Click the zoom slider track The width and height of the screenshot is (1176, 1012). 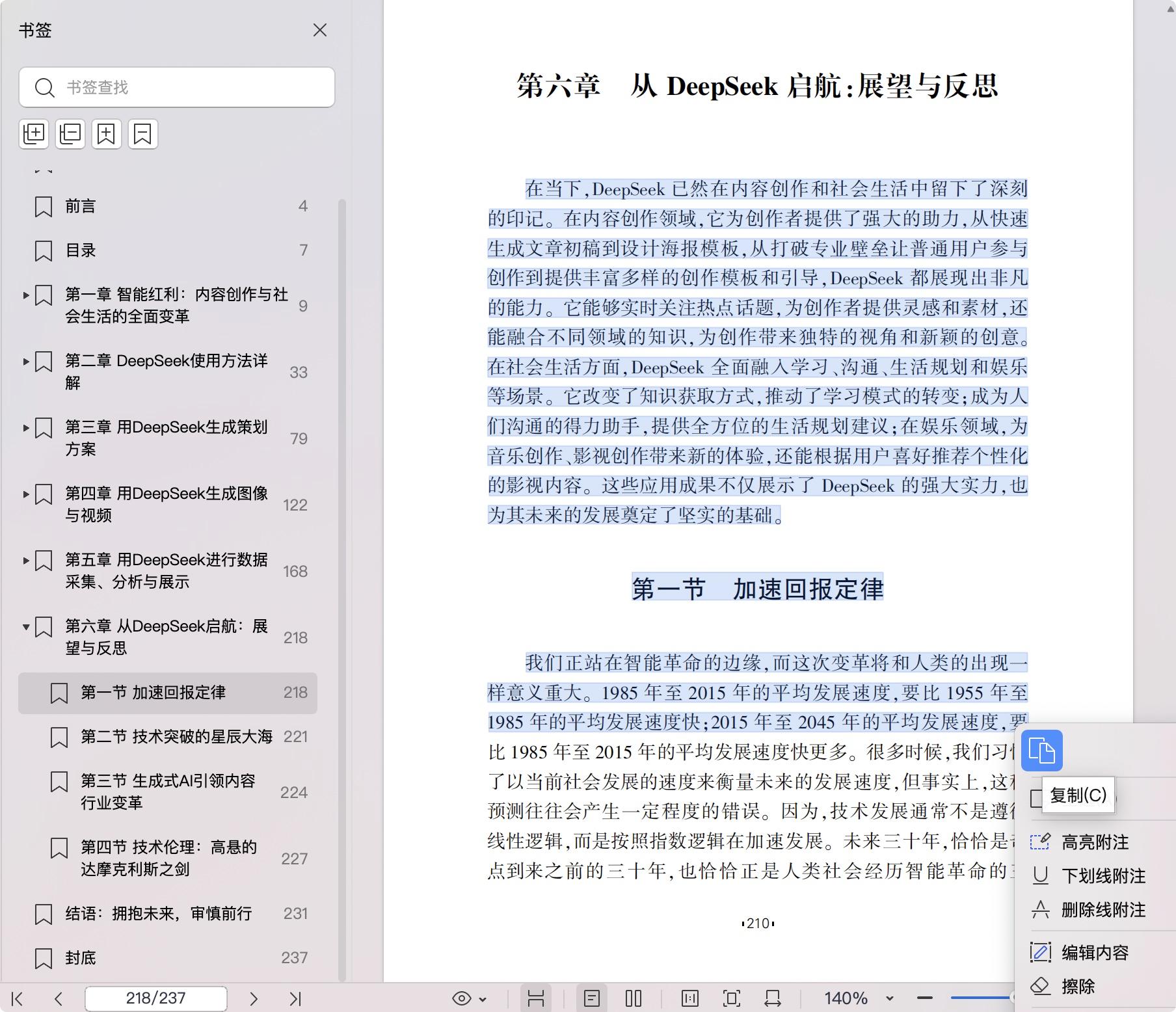pos(980,998)
